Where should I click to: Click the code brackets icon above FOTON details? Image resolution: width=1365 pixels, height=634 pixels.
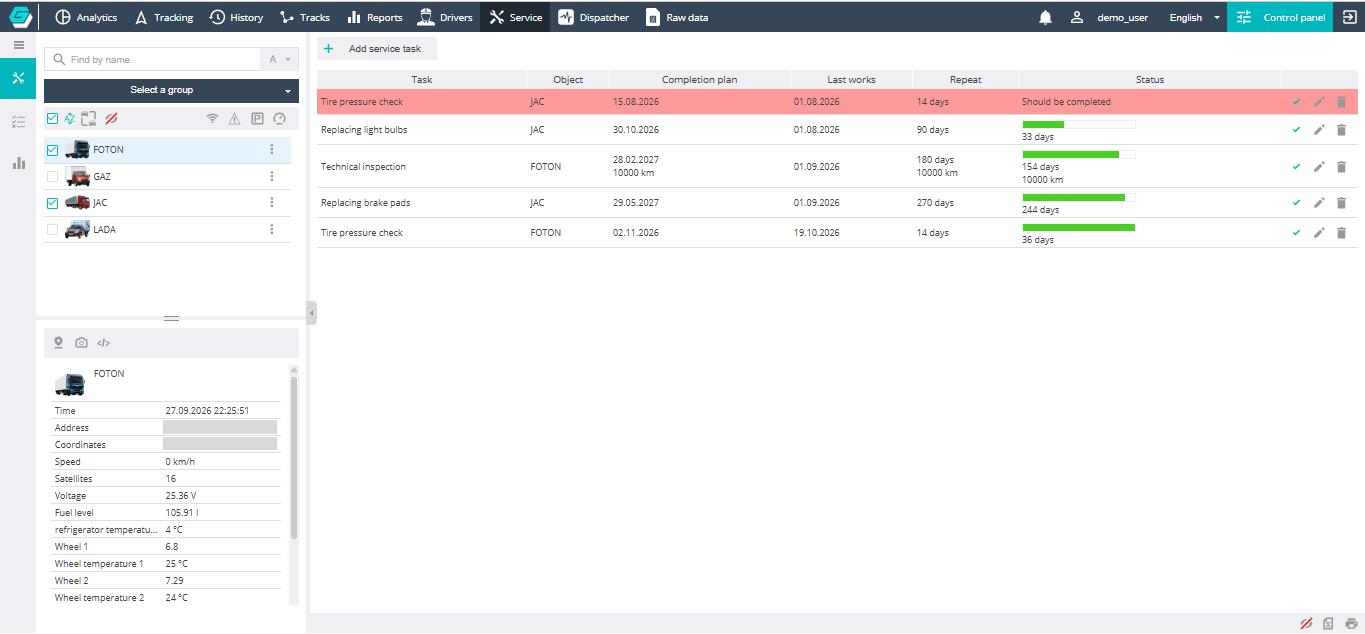(103, 343)
